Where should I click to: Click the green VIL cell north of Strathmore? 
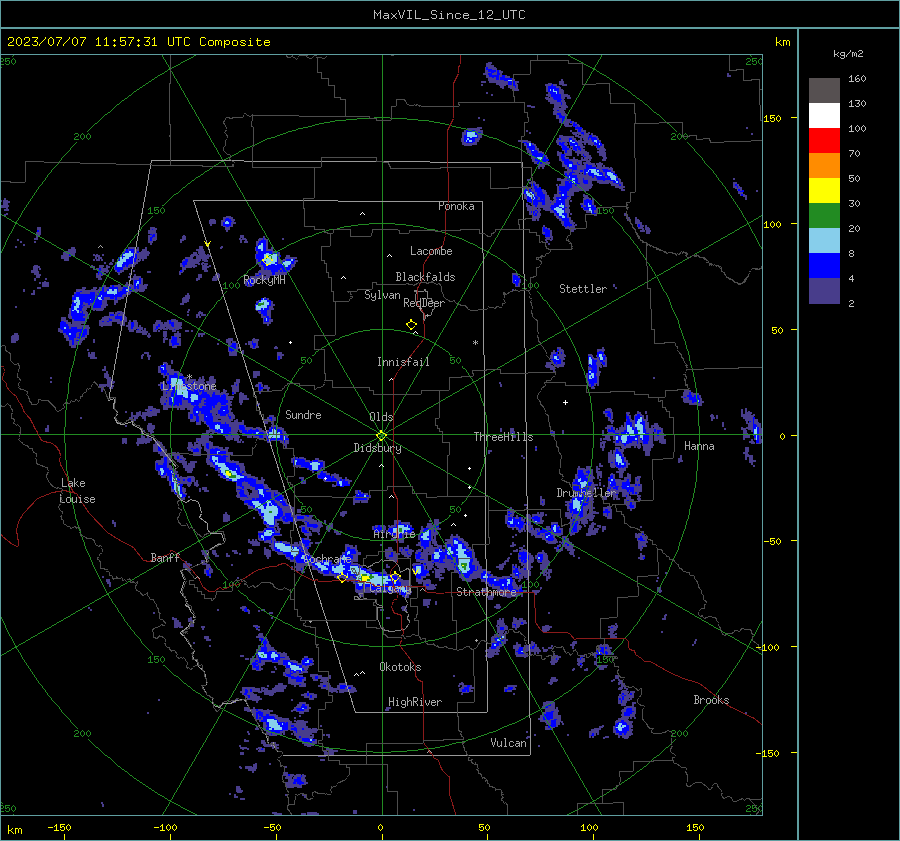pos(463,567)
